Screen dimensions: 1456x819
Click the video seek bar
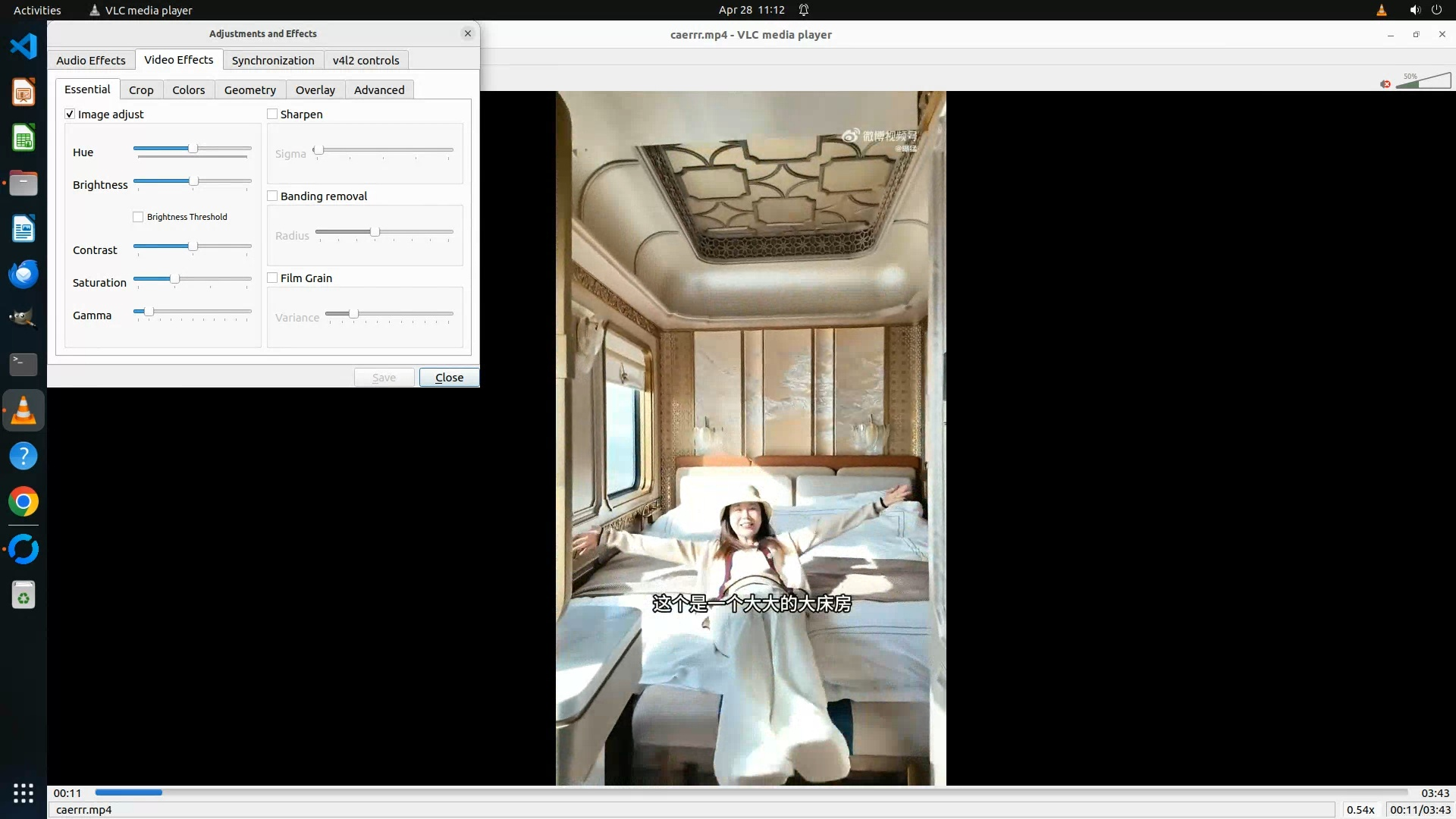(751, 792)
